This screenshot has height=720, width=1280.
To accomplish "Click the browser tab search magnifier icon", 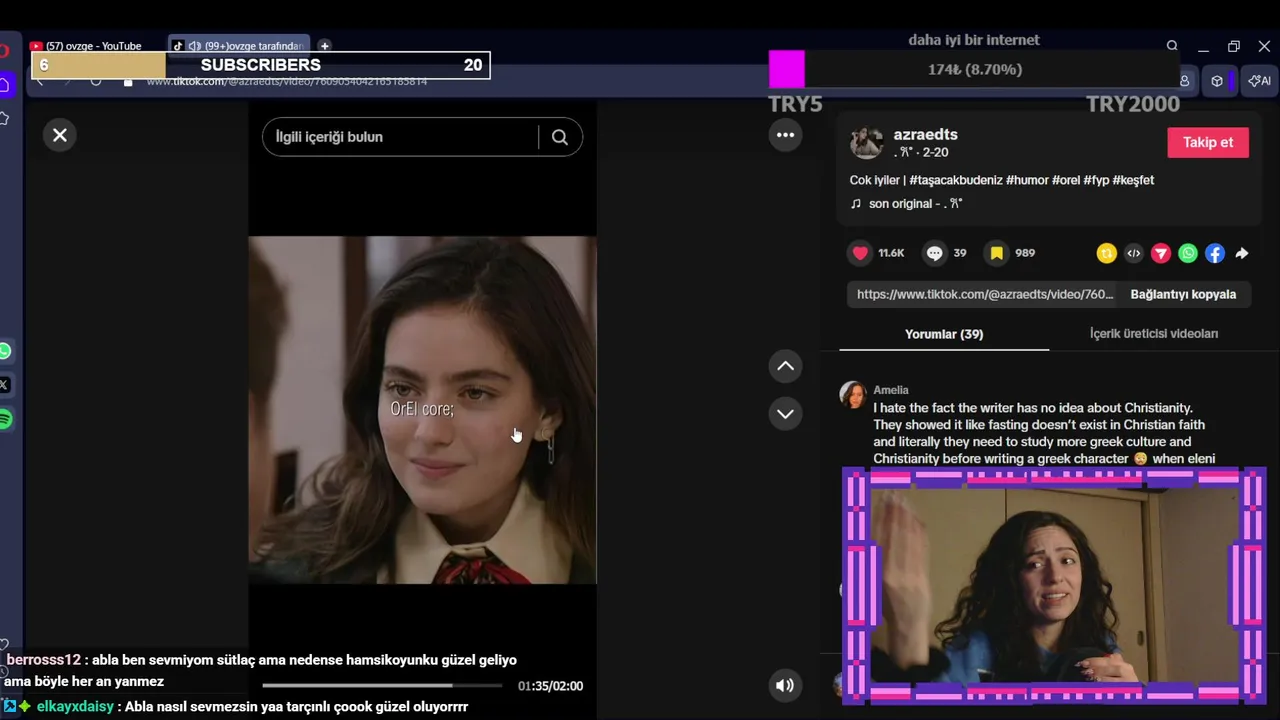I will [1172, 46].
